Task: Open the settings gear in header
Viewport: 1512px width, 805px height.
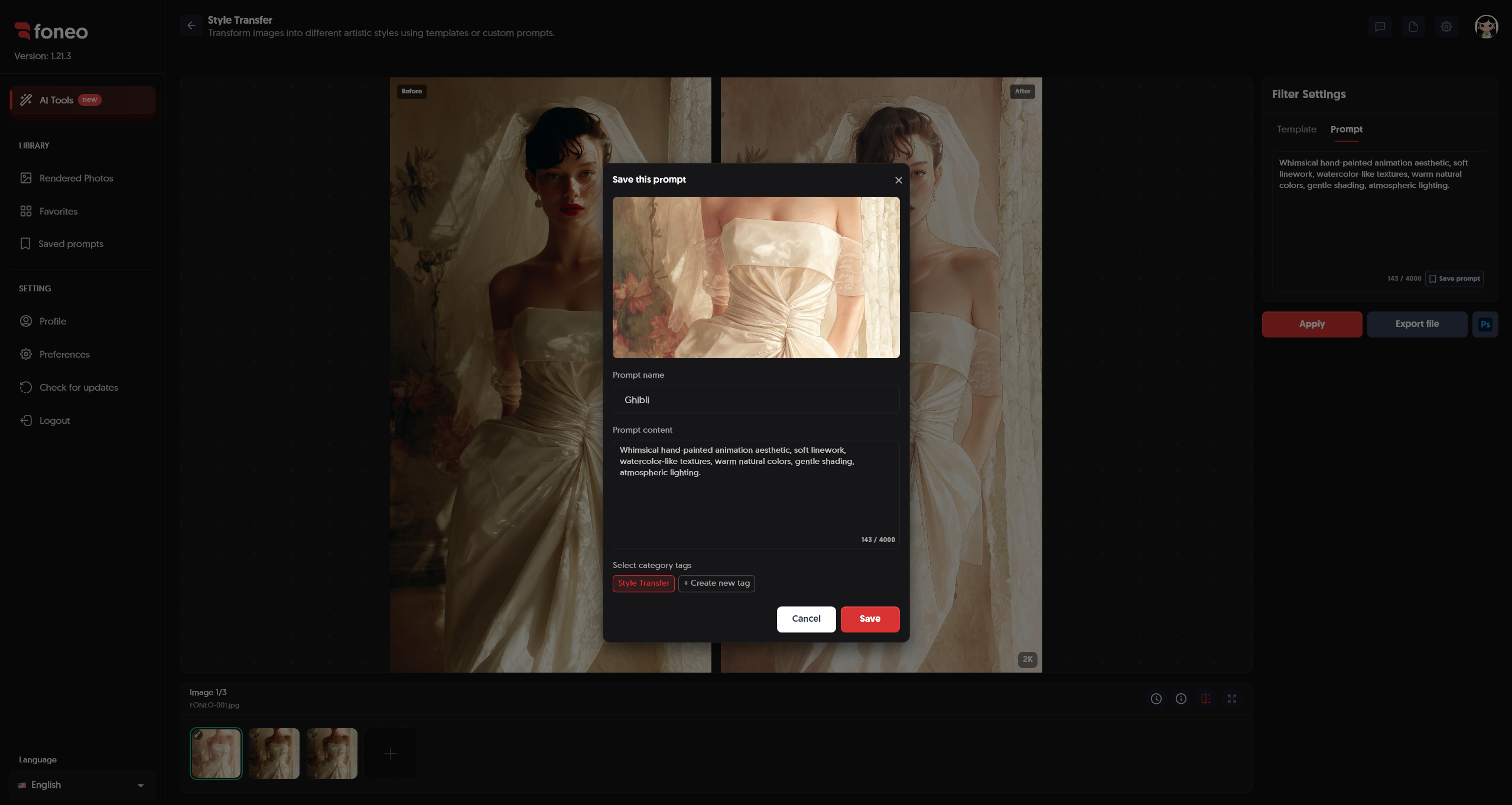Action: click(x=1446, y=27)
